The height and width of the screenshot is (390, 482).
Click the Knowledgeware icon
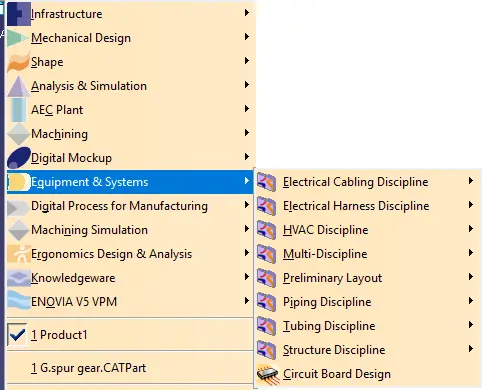point(19,278)
